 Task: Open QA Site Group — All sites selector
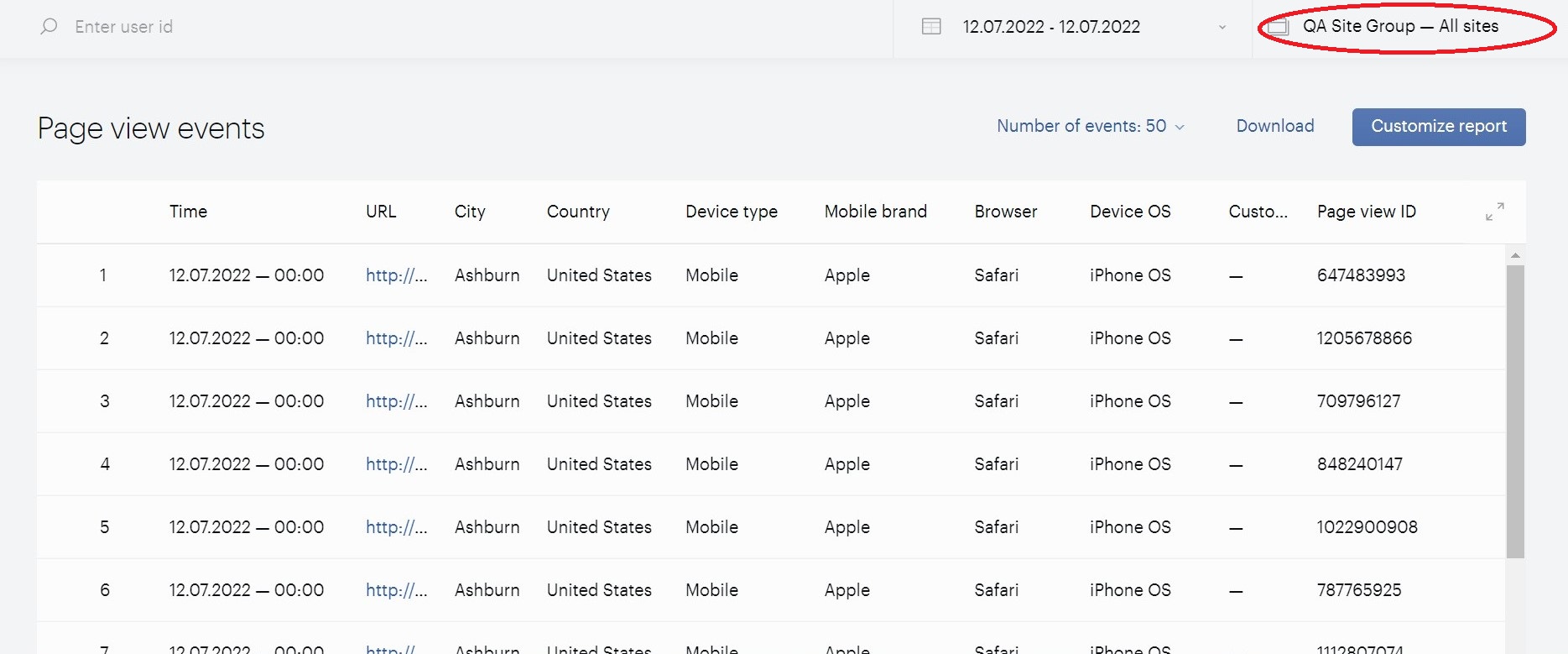[1400, 27]
